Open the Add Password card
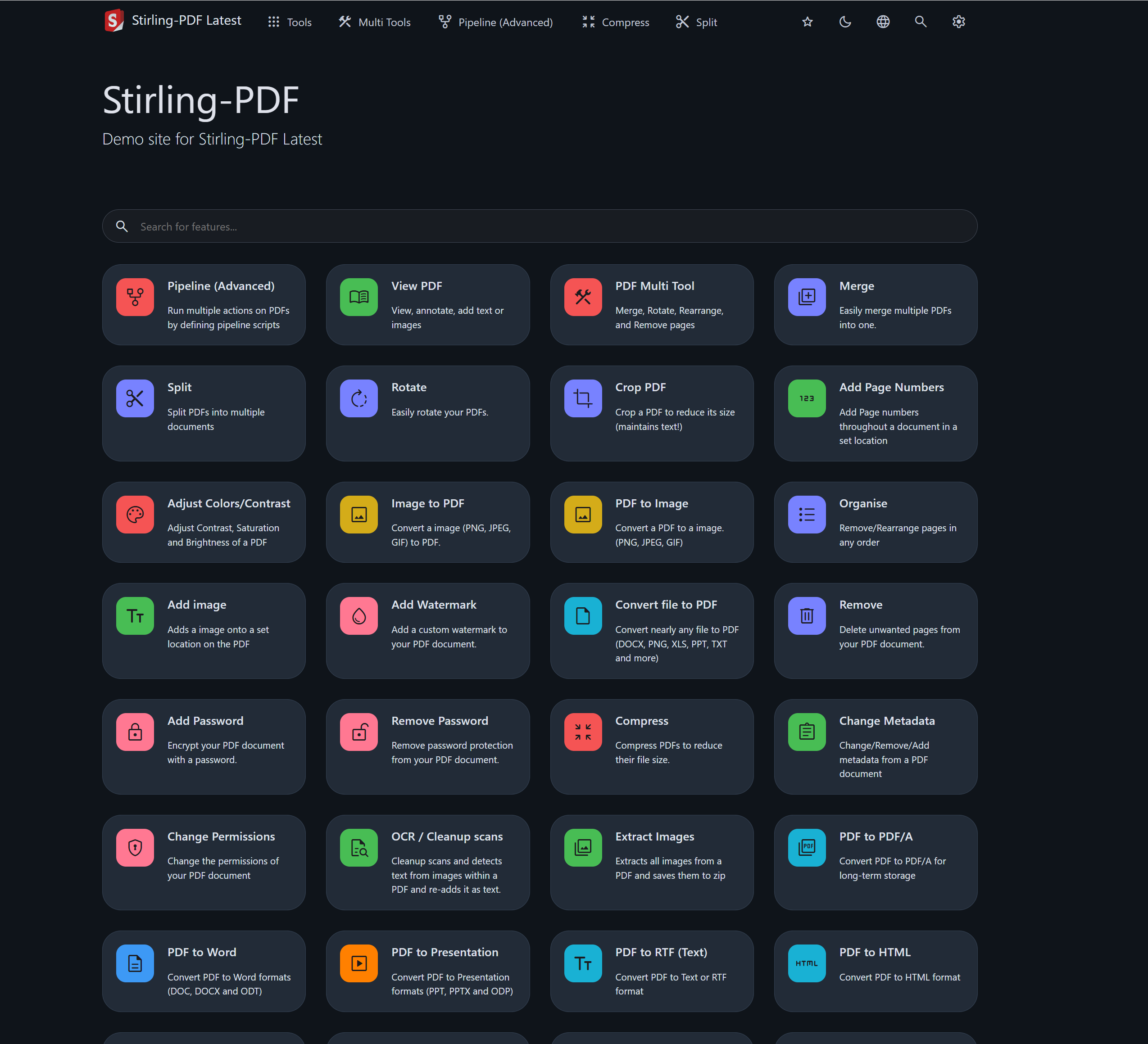Image resolution: width=1148 pixels, height=1044 pixels. pos(204,746)
